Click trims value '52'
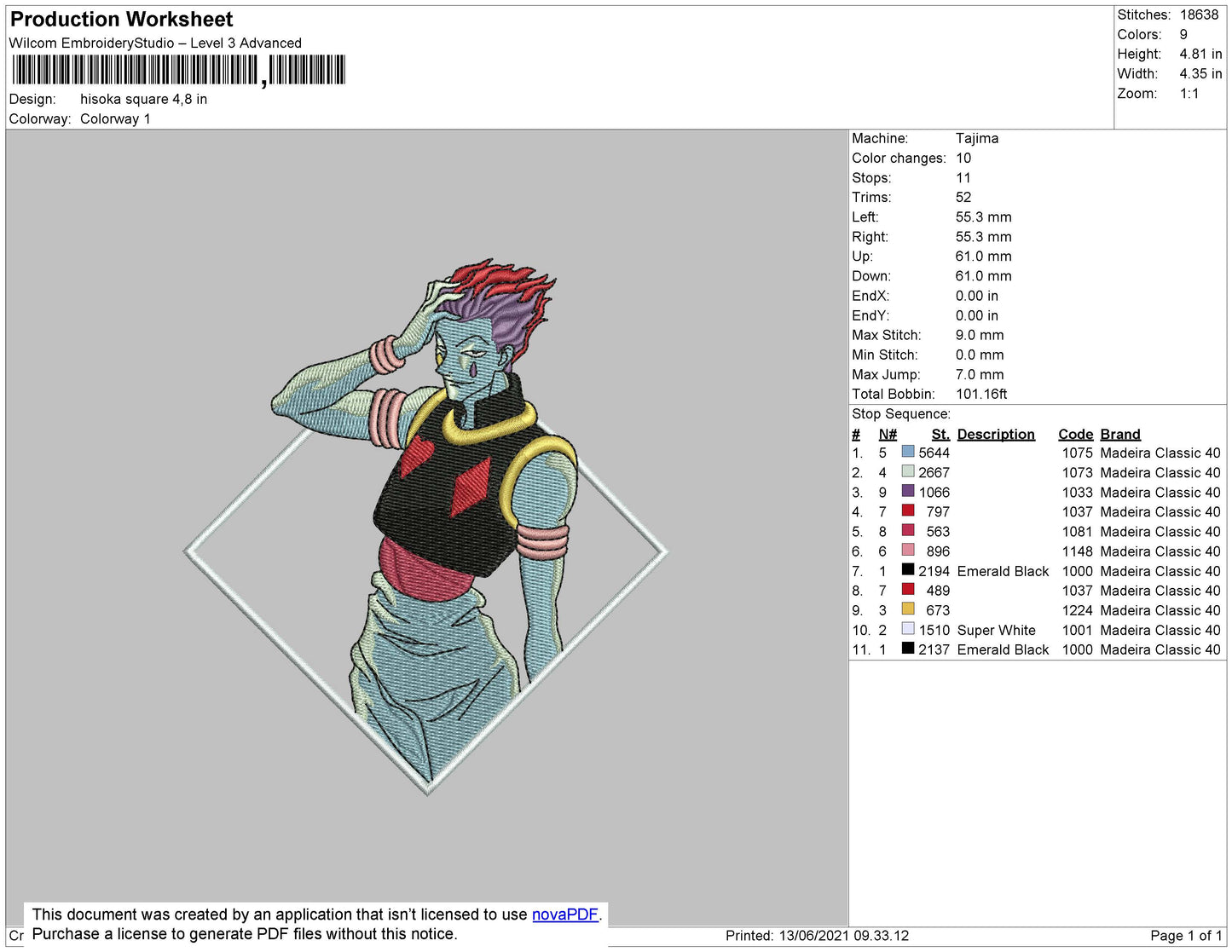1232x952 pixels. coord(963,197)
